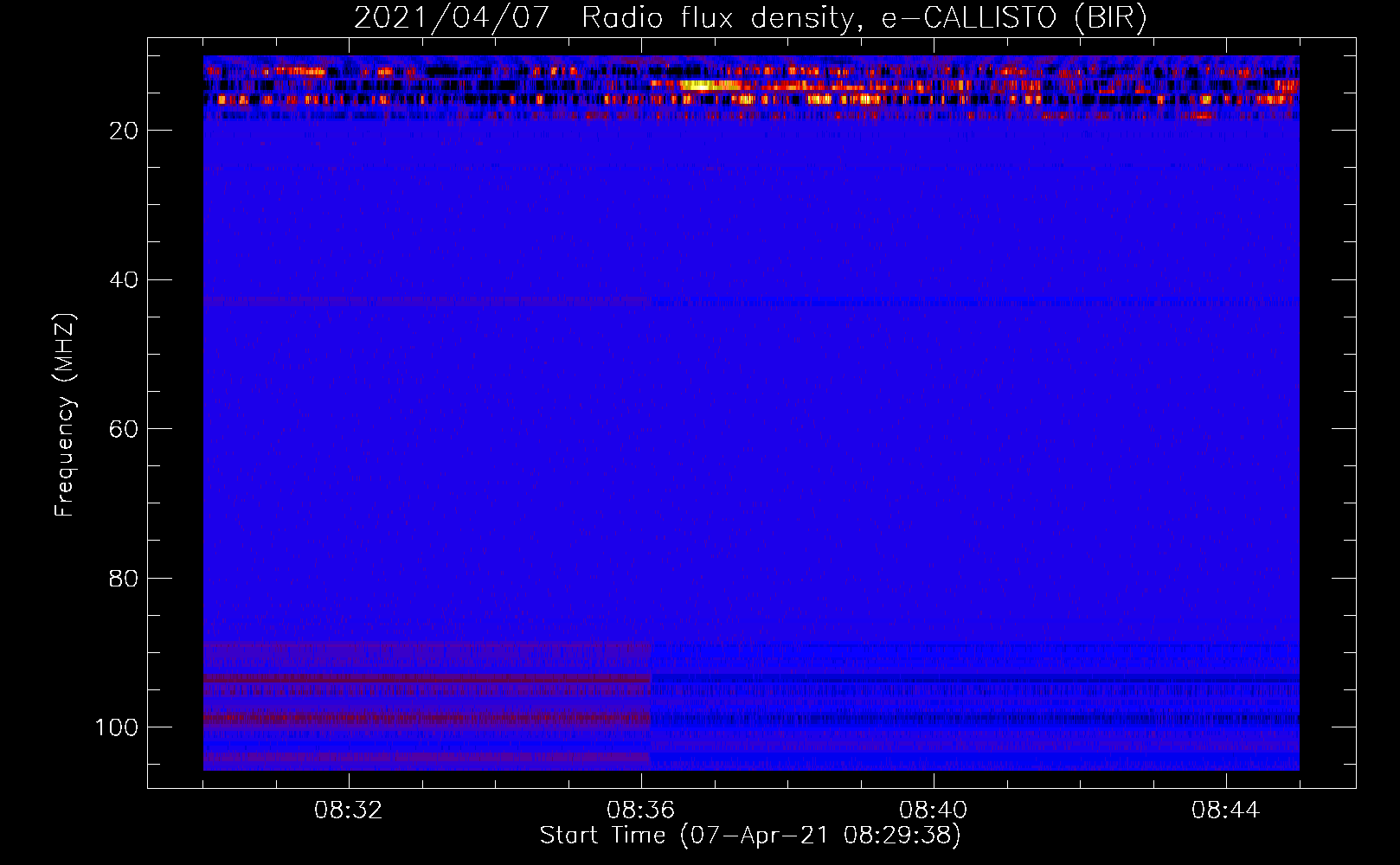
Task: Click the 20 frequency tick label
Action: pyautogui.click(x=124, y=131)
